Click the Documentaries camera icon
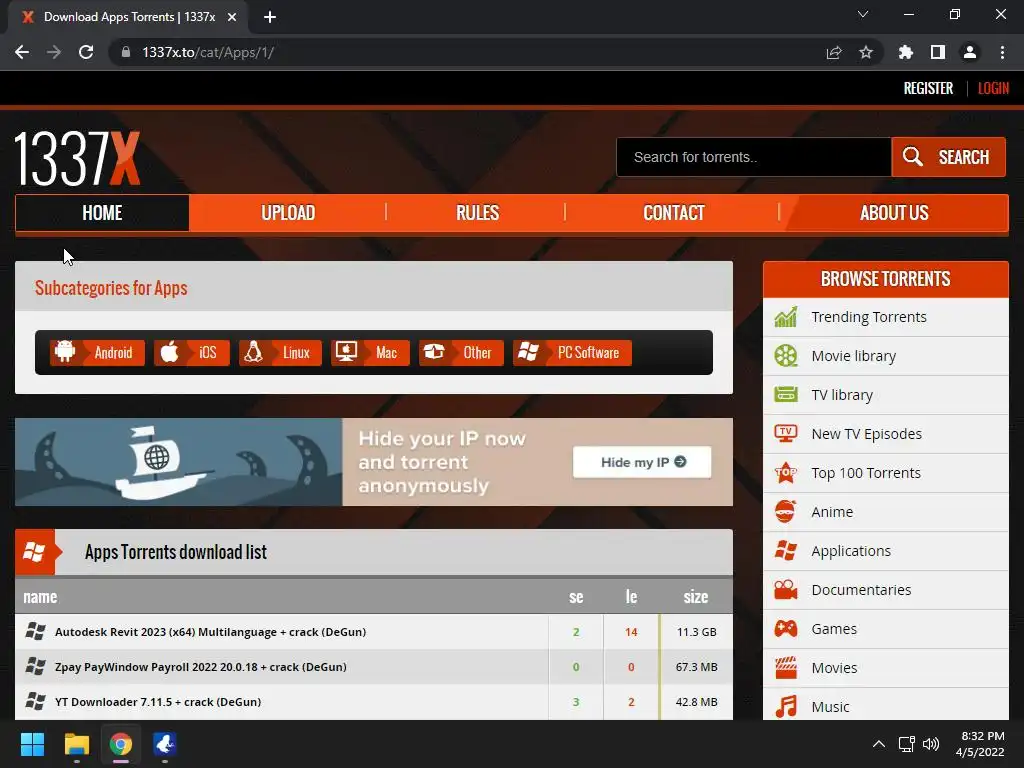 coord(786,590)
